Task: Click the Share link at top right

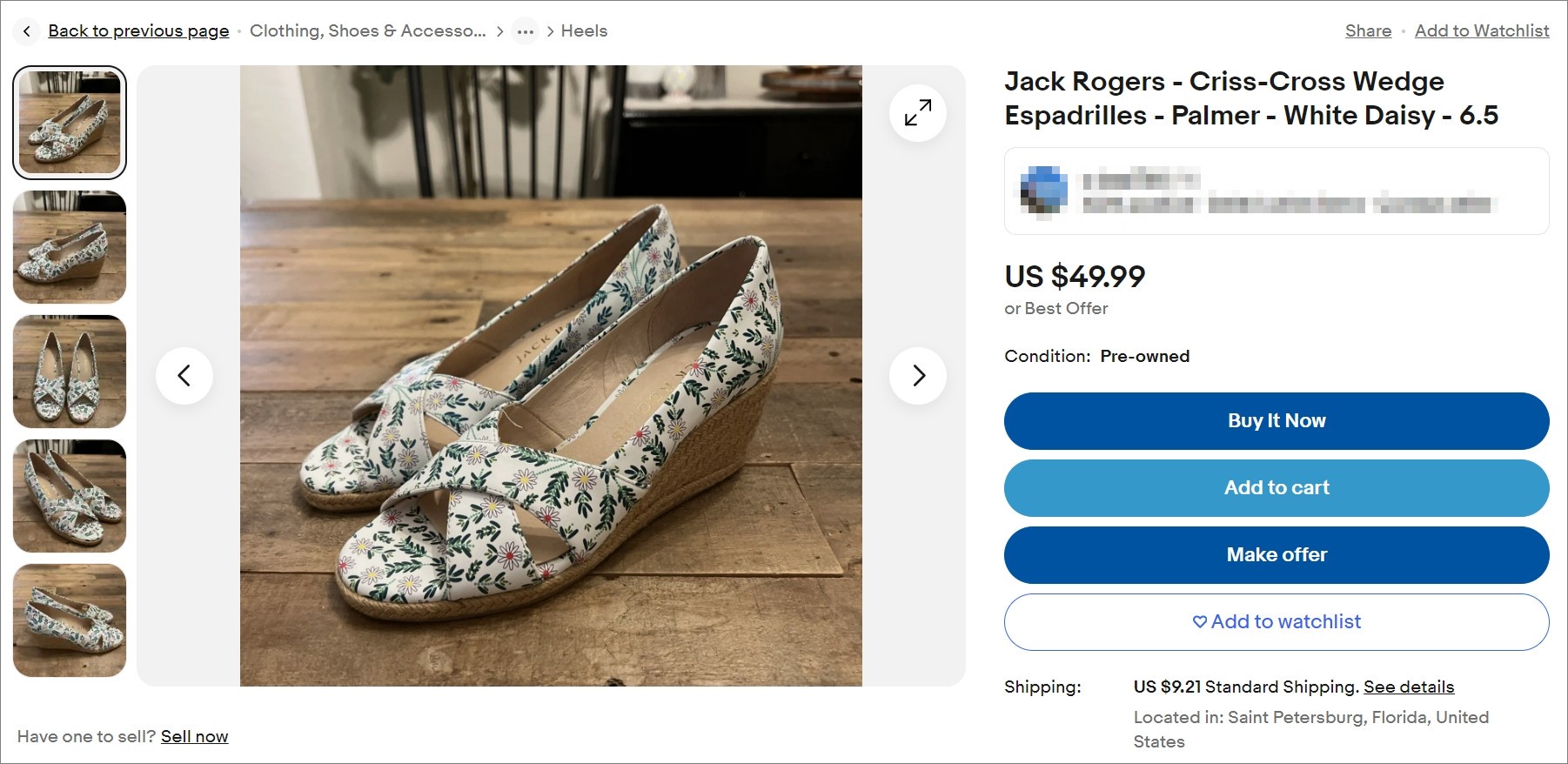Action: (1367, 30)
